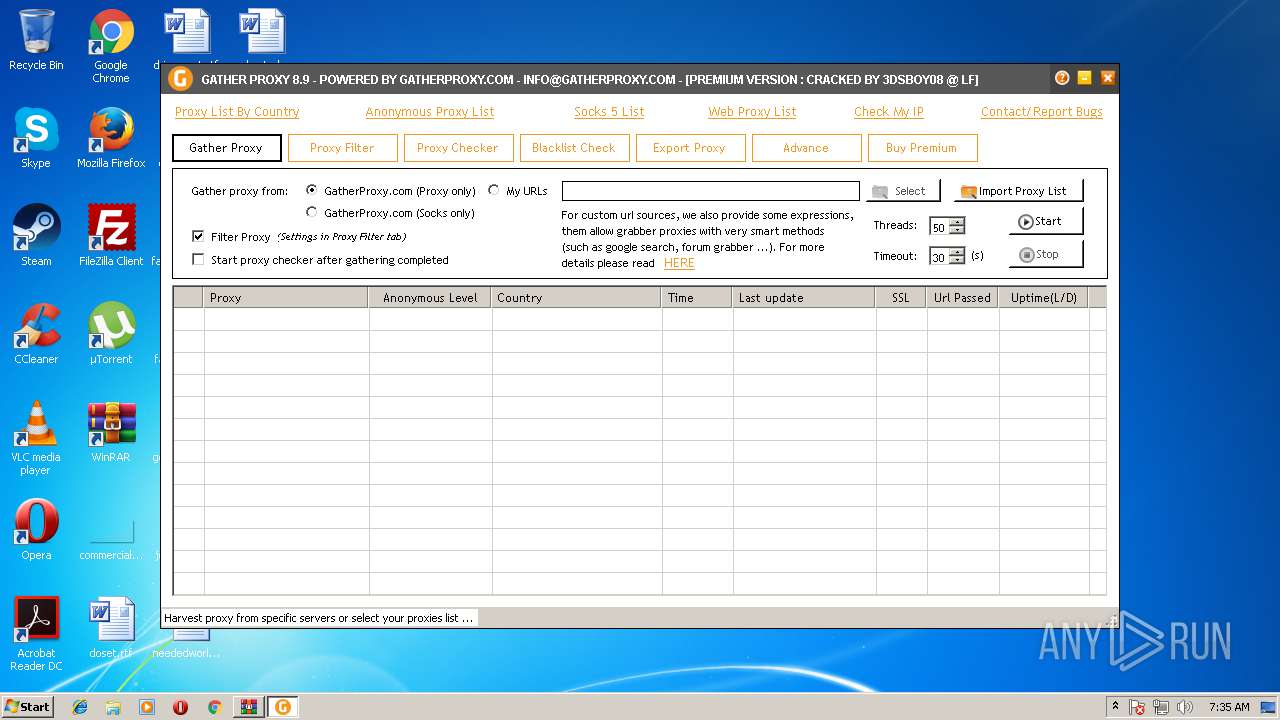Select the My URLs radio option

pos(494,190)
